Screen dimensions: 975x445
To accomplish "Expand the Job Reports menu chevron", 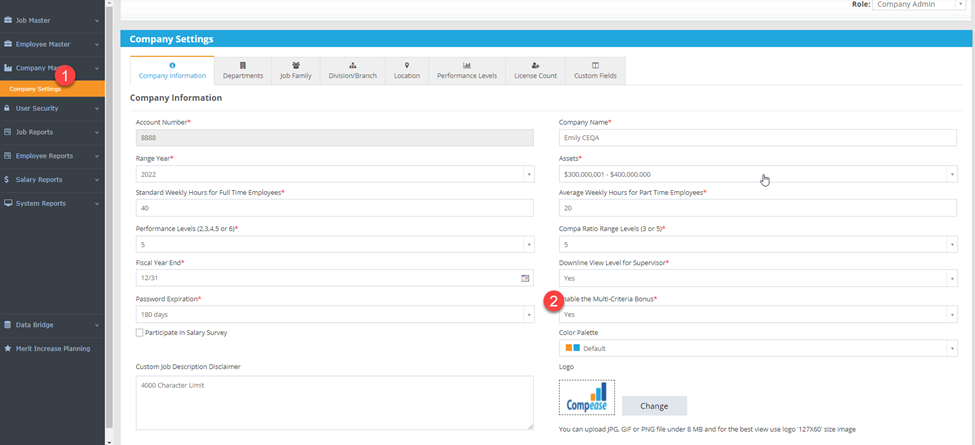I will pos(97,132).
